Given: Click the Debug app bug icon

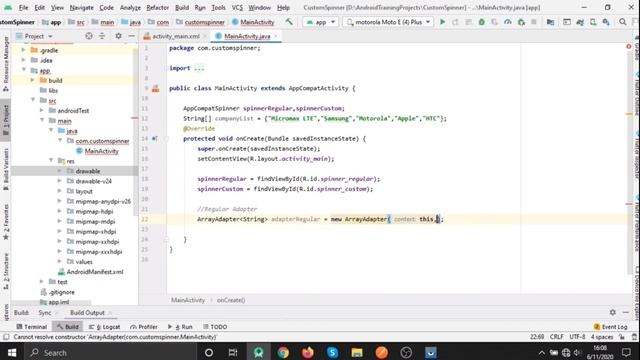Looking at the screenshot, I should click(482, 22).
